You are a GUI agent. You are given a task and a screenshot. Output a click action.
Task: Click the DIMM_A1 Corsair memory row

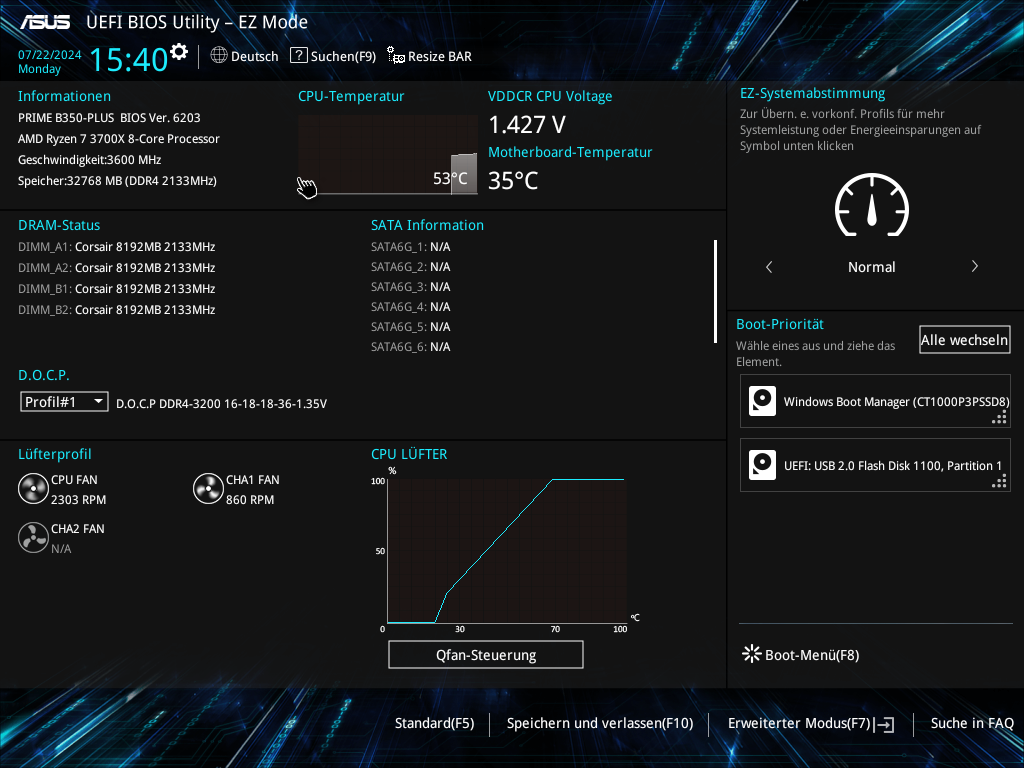pos(117,247)
